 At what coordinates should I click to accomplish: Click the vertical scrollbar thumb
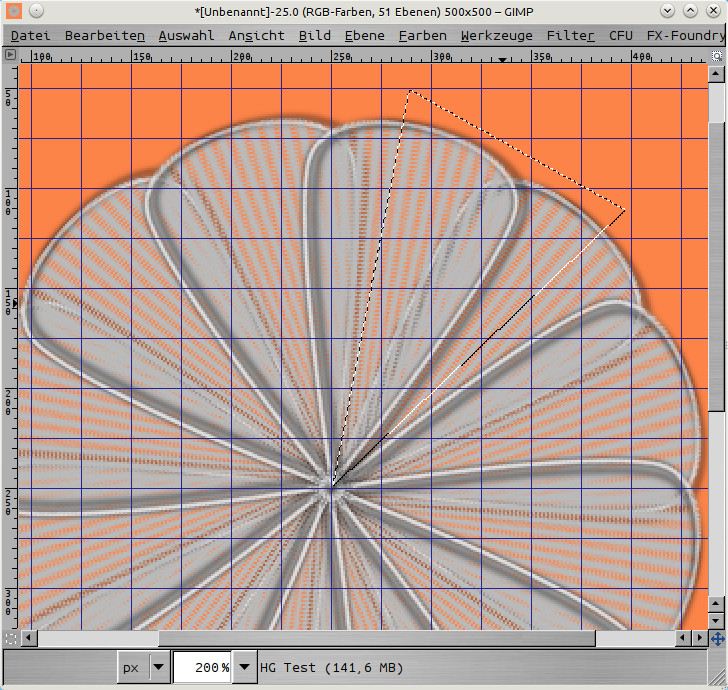click(717, 245)
